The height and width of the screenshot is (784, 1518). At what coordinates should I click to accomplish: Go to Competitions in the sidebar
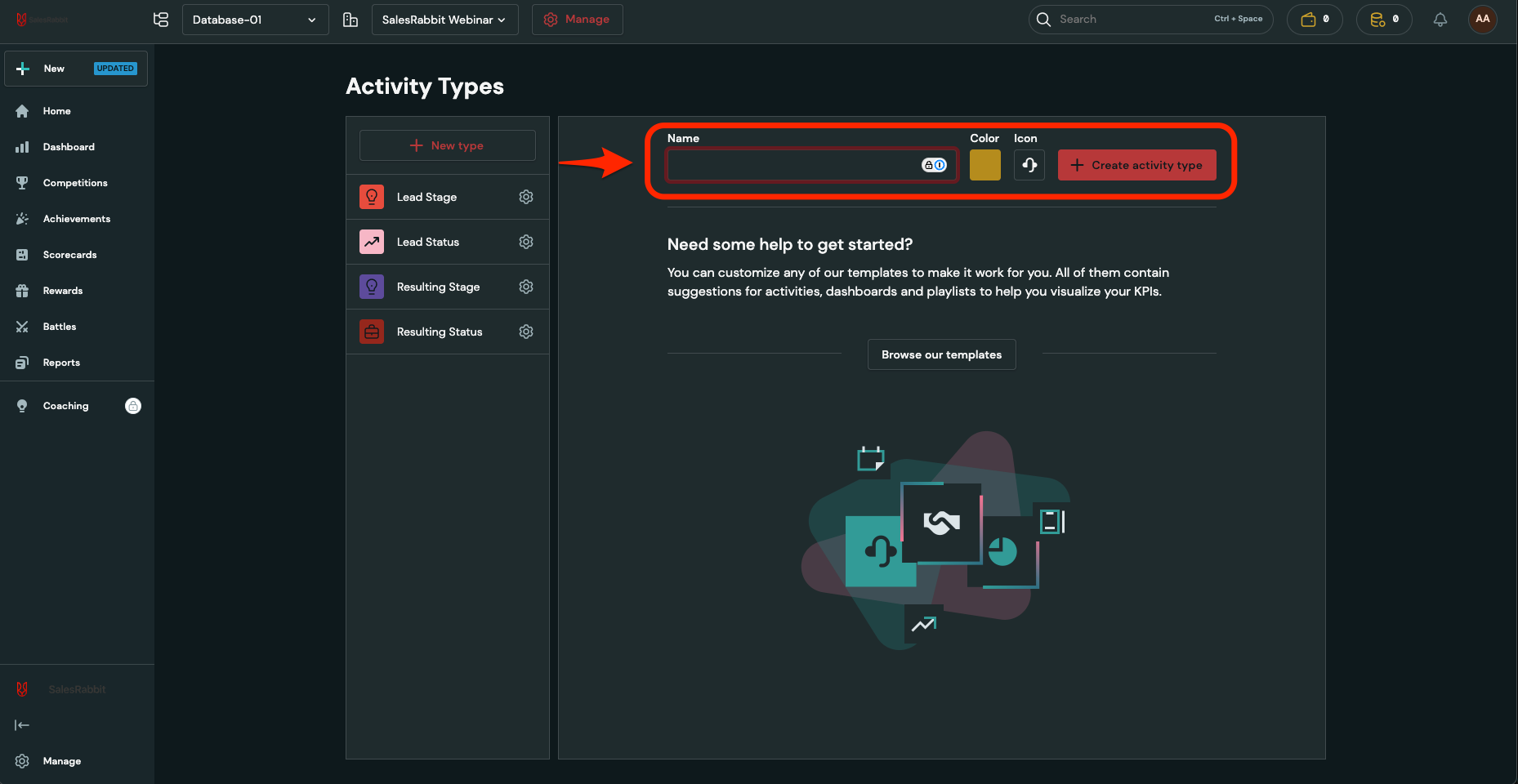tap(75, 183)
